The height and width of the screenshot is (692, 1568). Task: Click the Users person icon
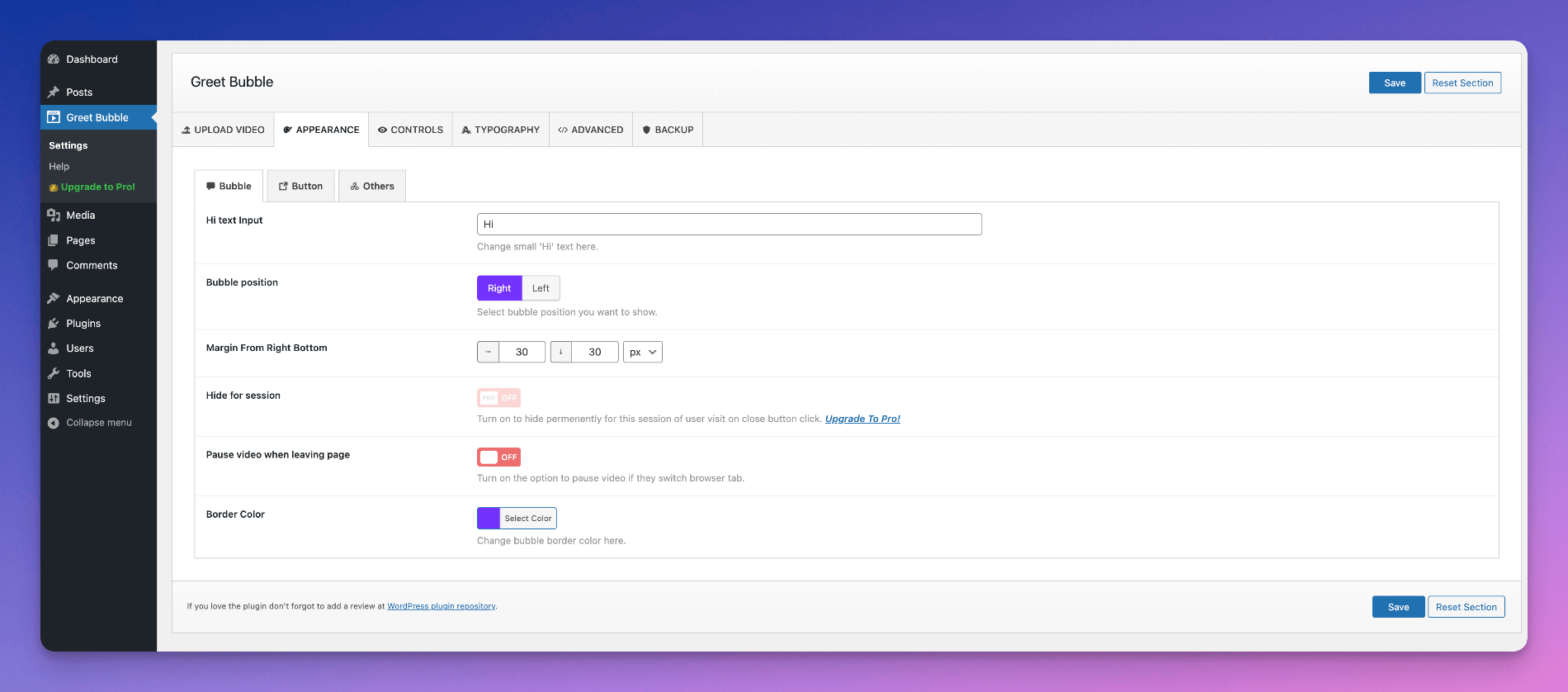[54, 348]
